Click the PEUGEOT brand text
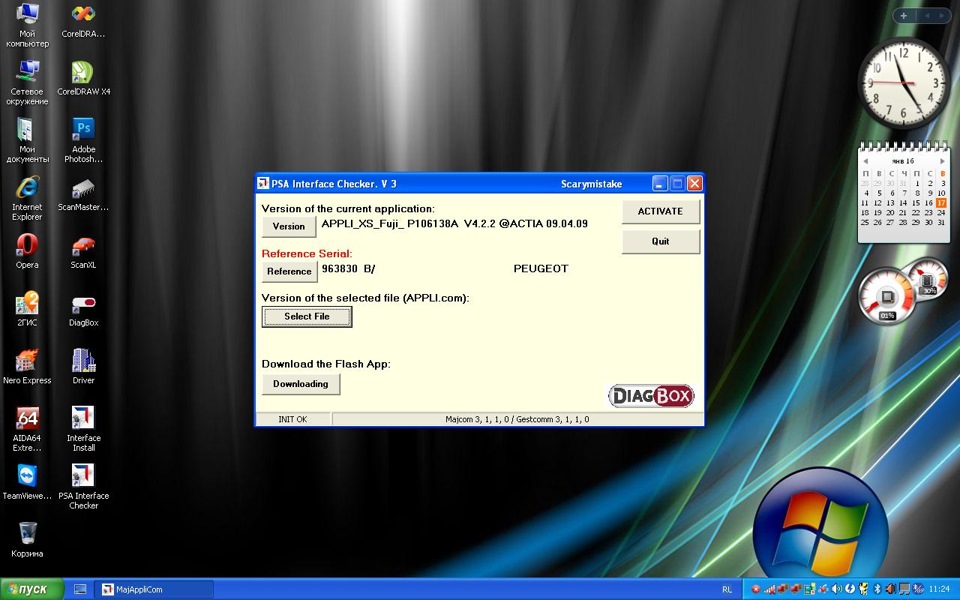The image size is (960, 600). [541, 269]
